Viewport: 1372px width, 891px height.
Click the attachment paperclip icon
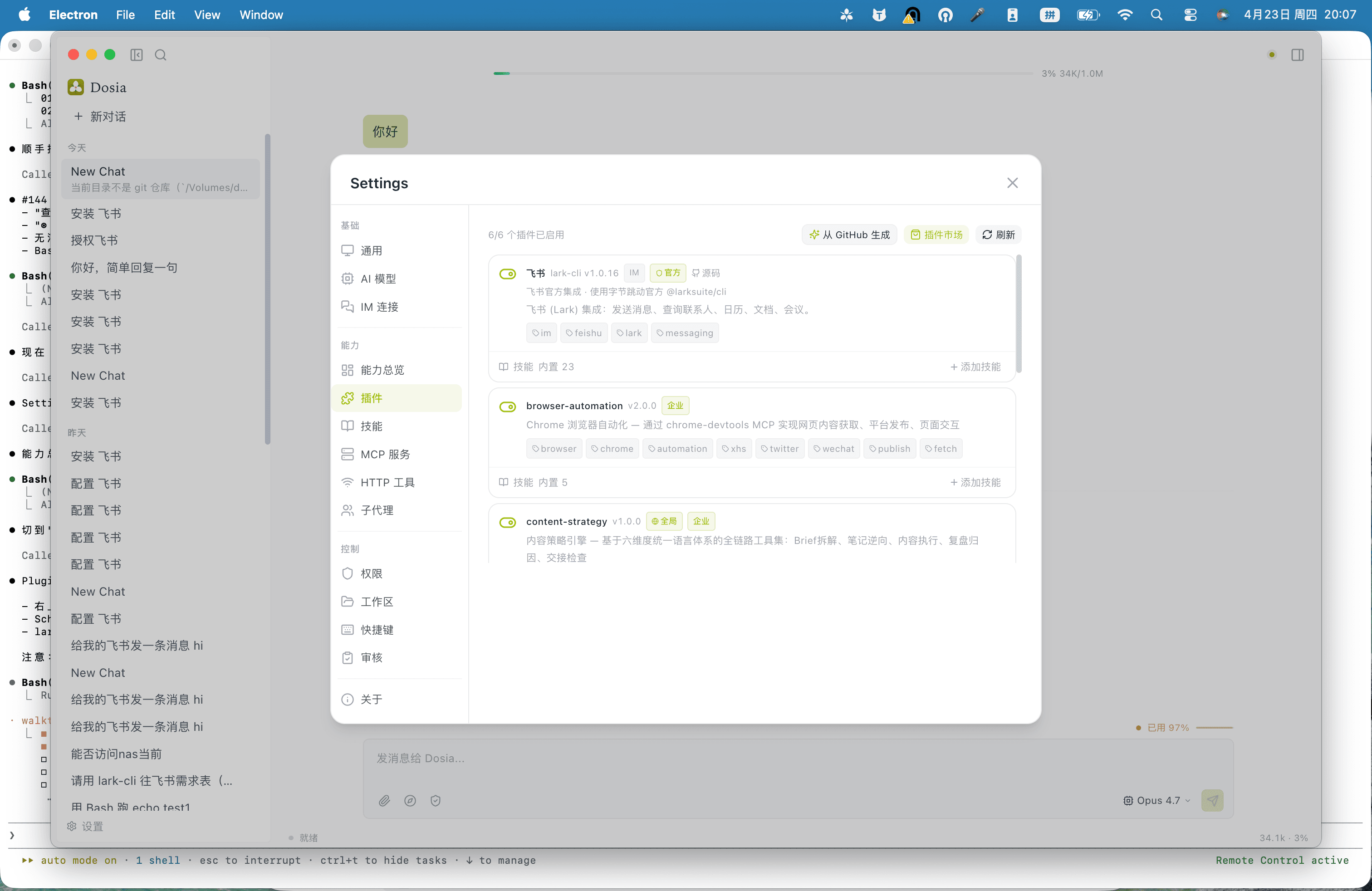[384, 801]
